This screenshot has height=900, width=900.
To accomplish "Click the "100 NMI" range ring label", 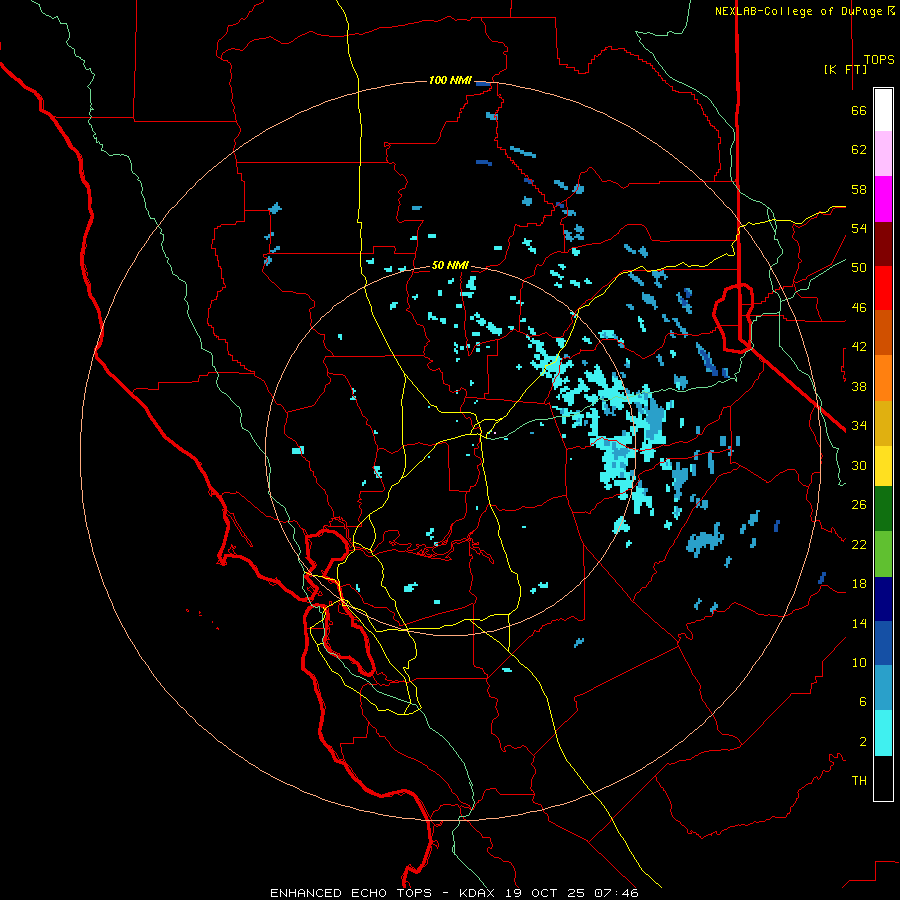I will coord(450,80).
